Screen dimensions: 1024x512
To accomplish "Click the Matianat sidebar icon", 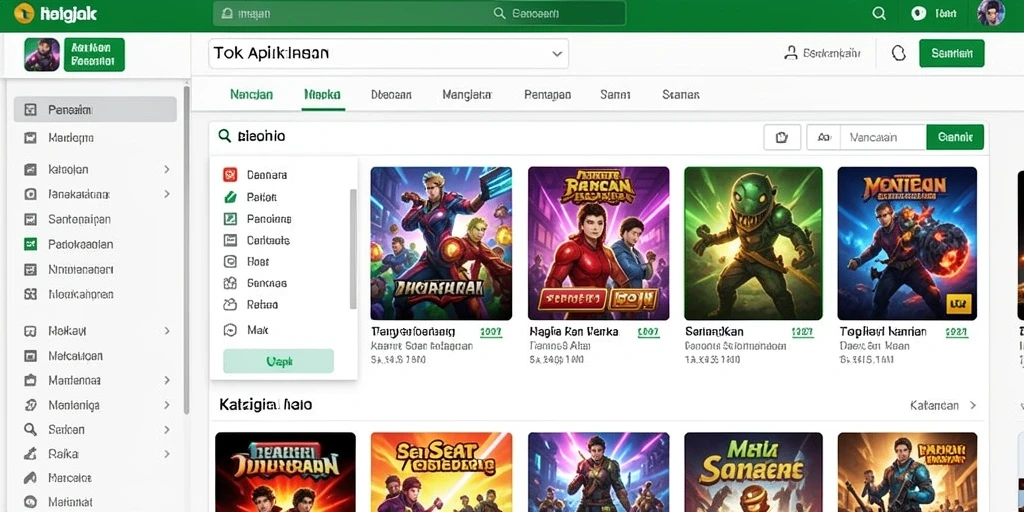I will tap(30, 502).
